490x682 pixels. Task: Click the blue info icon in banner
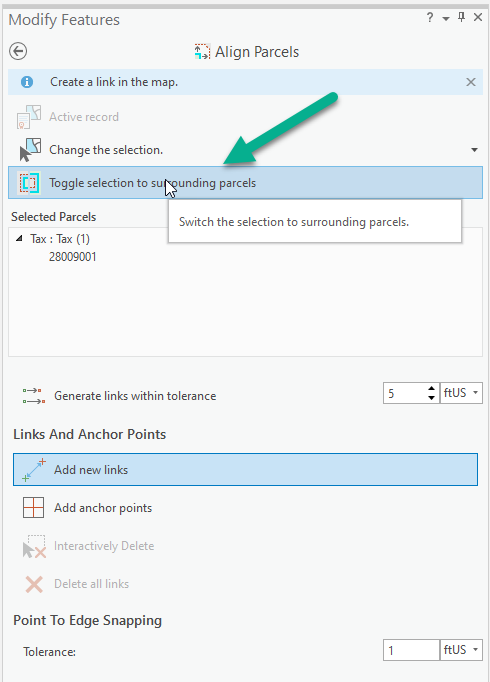27,82
